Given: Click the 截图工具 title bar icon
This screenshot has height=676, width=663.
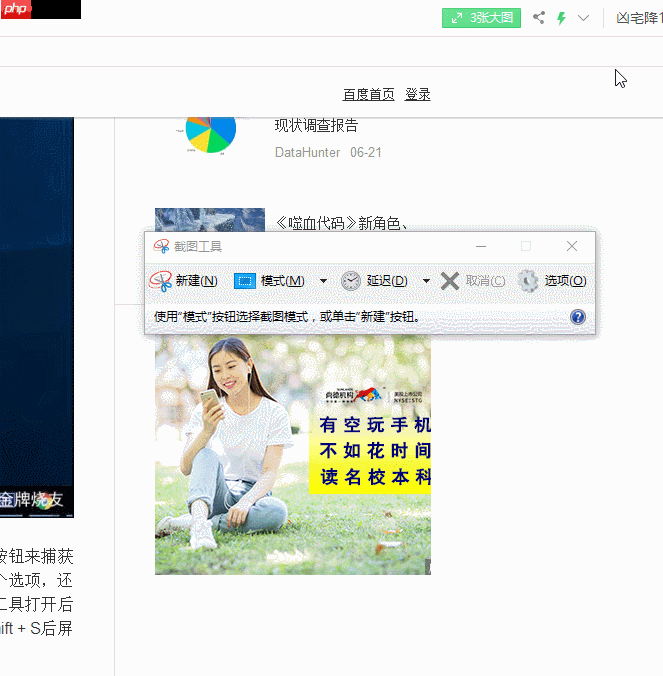Looking at the screenshot, I should 161,246.
